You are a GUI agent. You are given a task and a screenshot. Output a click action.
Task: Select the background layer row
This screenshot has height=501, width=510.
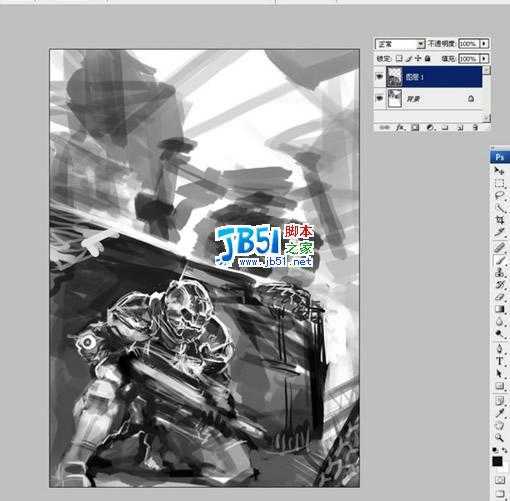pyautogui.click(x=428, y=99)
